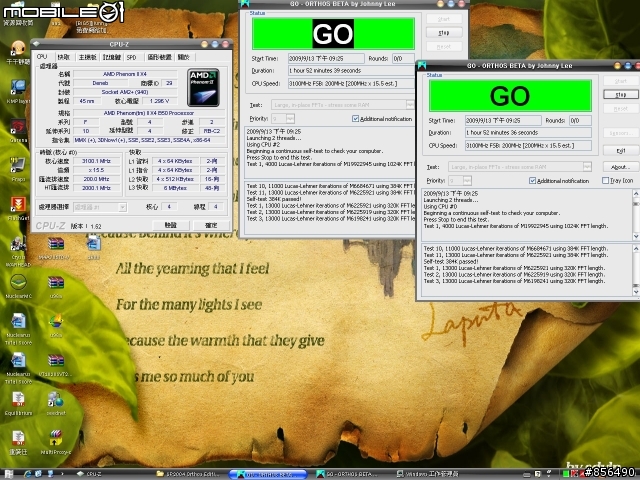Screen dimensions: 640x480
Task: Switch to Windows task manager taskbar button
Action: coord(429,474)
